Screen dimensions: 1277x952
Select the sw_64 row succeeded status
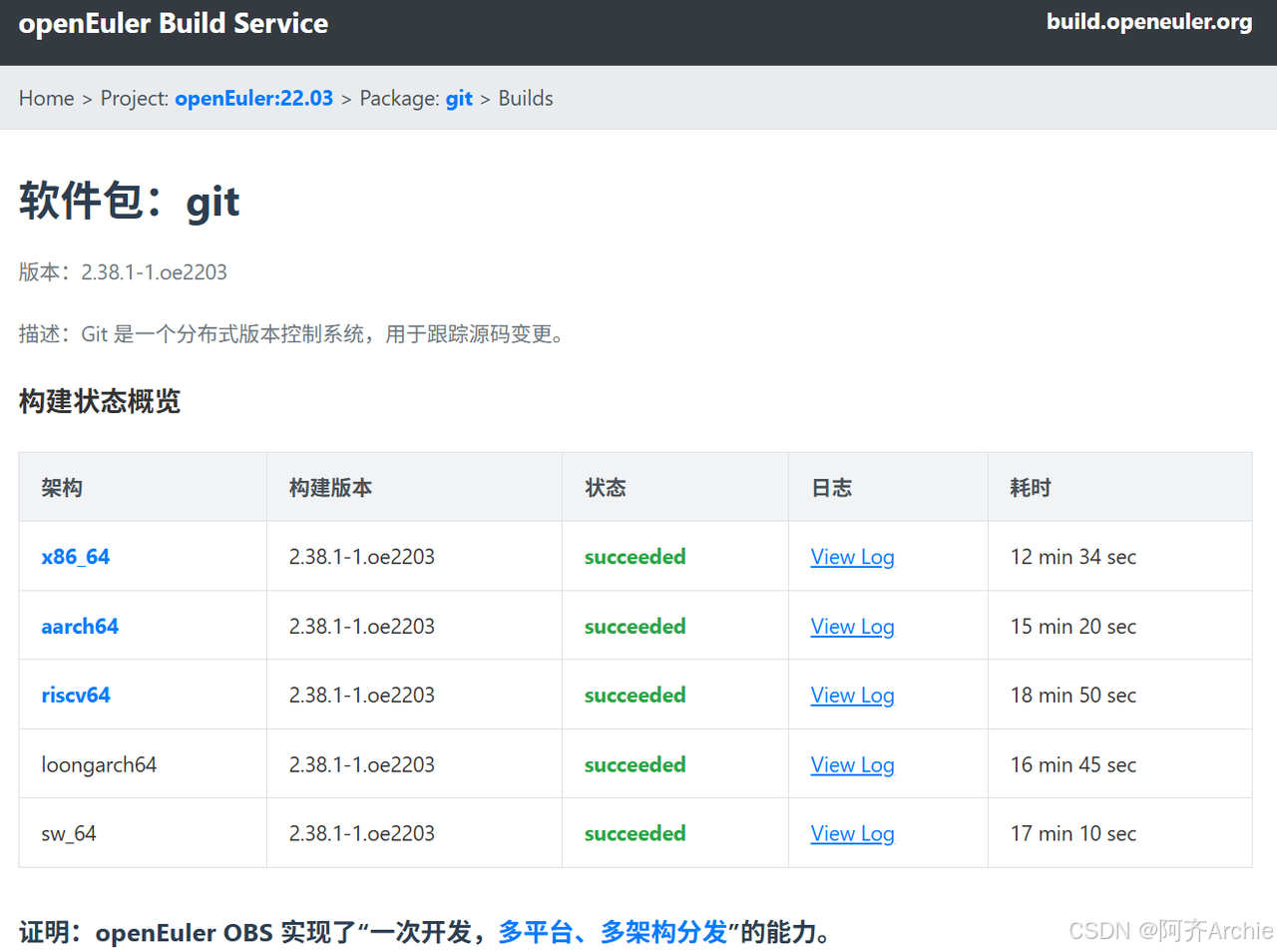pyautogui.click(x=636, y=834)
